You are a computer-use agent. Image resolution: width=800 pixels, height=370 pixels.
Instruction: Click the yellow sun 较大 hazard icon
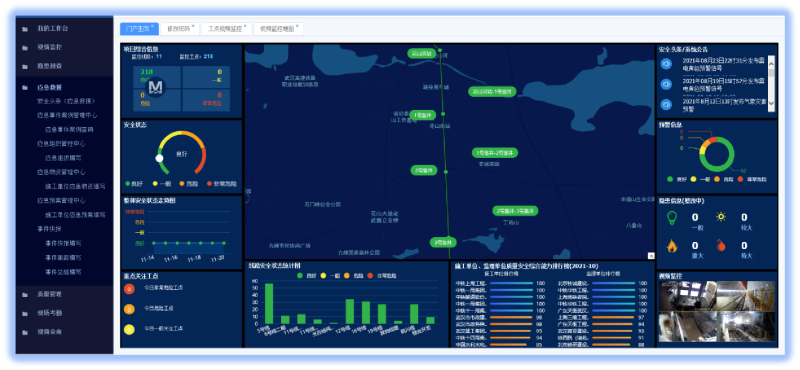720,217
